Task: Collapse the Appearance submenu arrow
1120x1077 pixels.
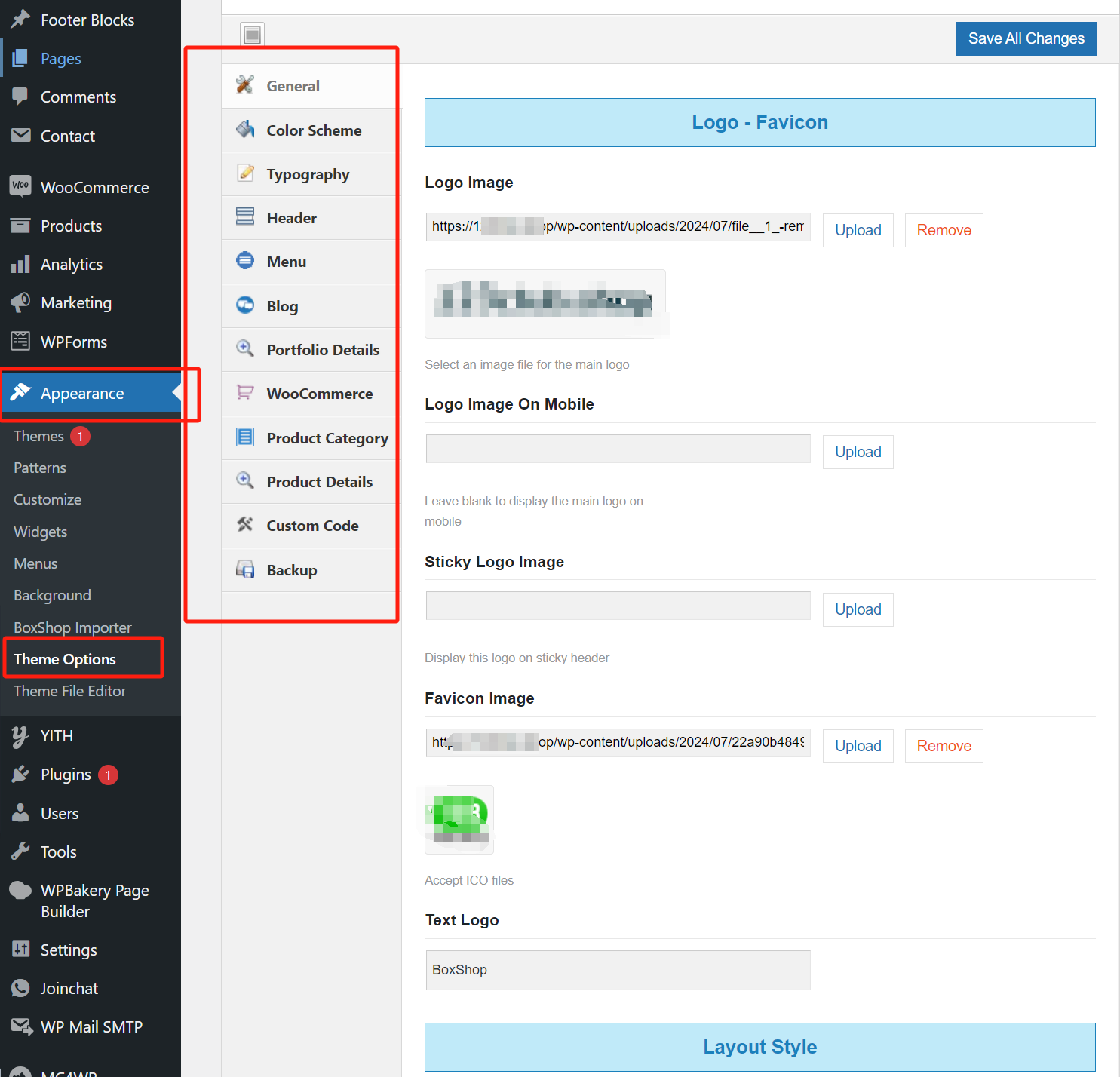Action: 176,393
